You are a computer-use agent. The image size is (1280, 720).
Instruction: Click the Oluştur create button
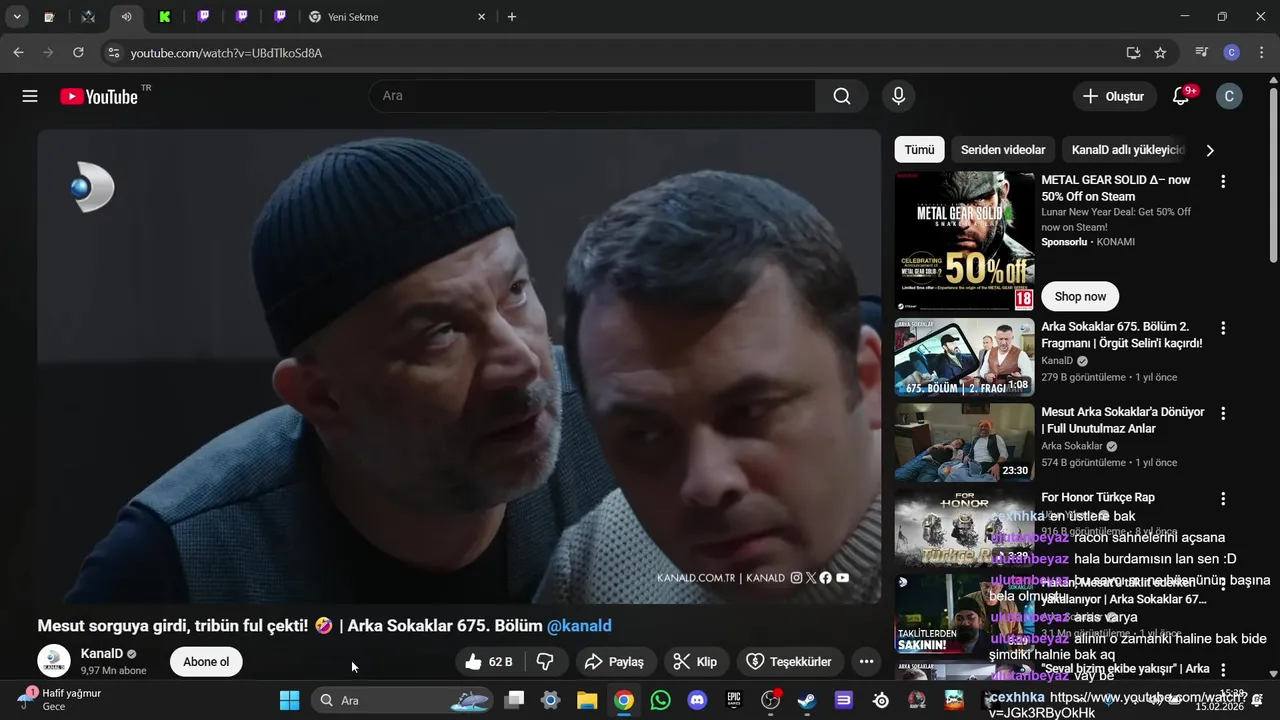(1113, 96)
